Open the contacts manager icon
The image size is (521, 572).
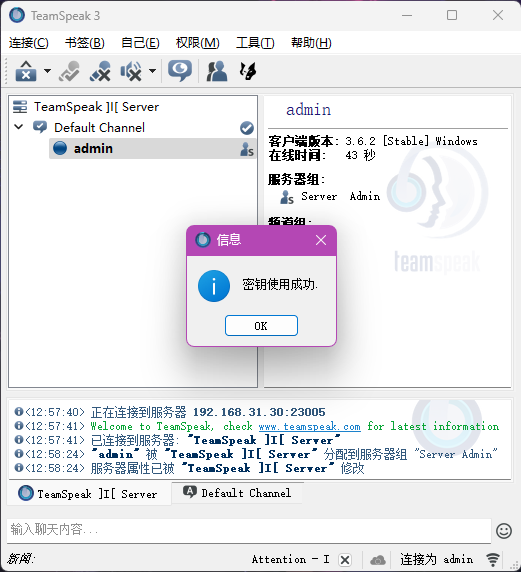217,71
